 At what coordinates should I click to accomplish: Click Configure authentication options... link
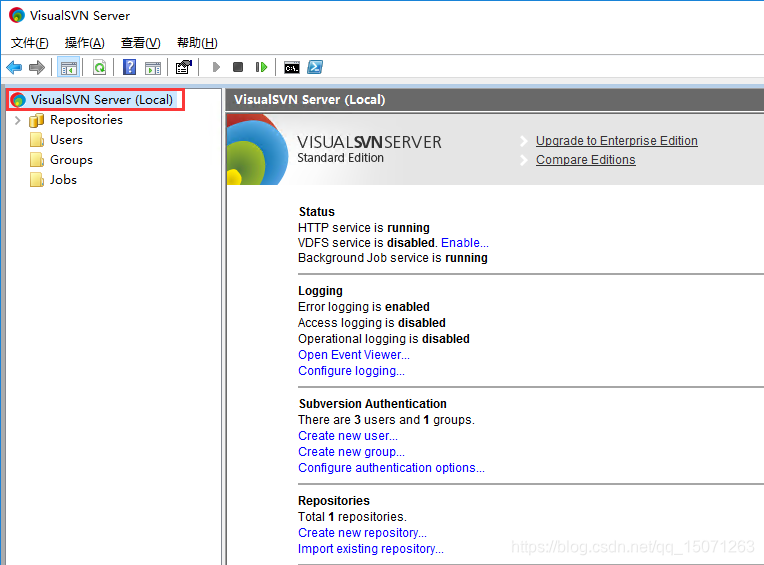[391, 468]
